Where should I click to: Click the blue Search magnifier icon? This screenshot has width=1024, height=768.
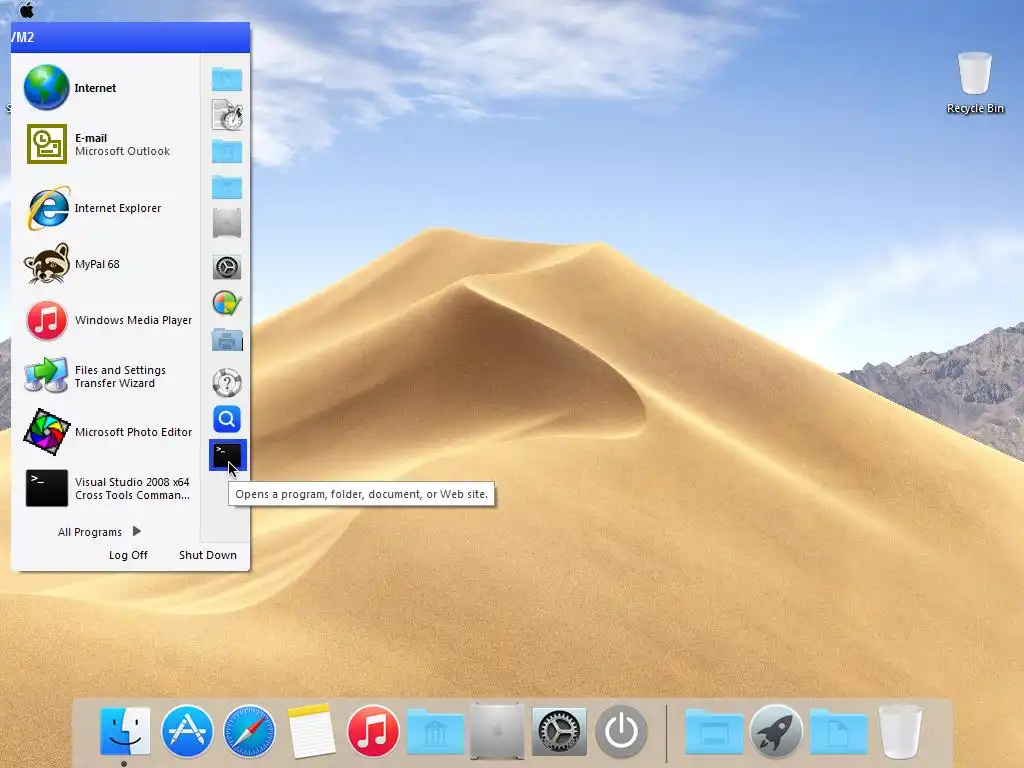click(x=227, y=419)
